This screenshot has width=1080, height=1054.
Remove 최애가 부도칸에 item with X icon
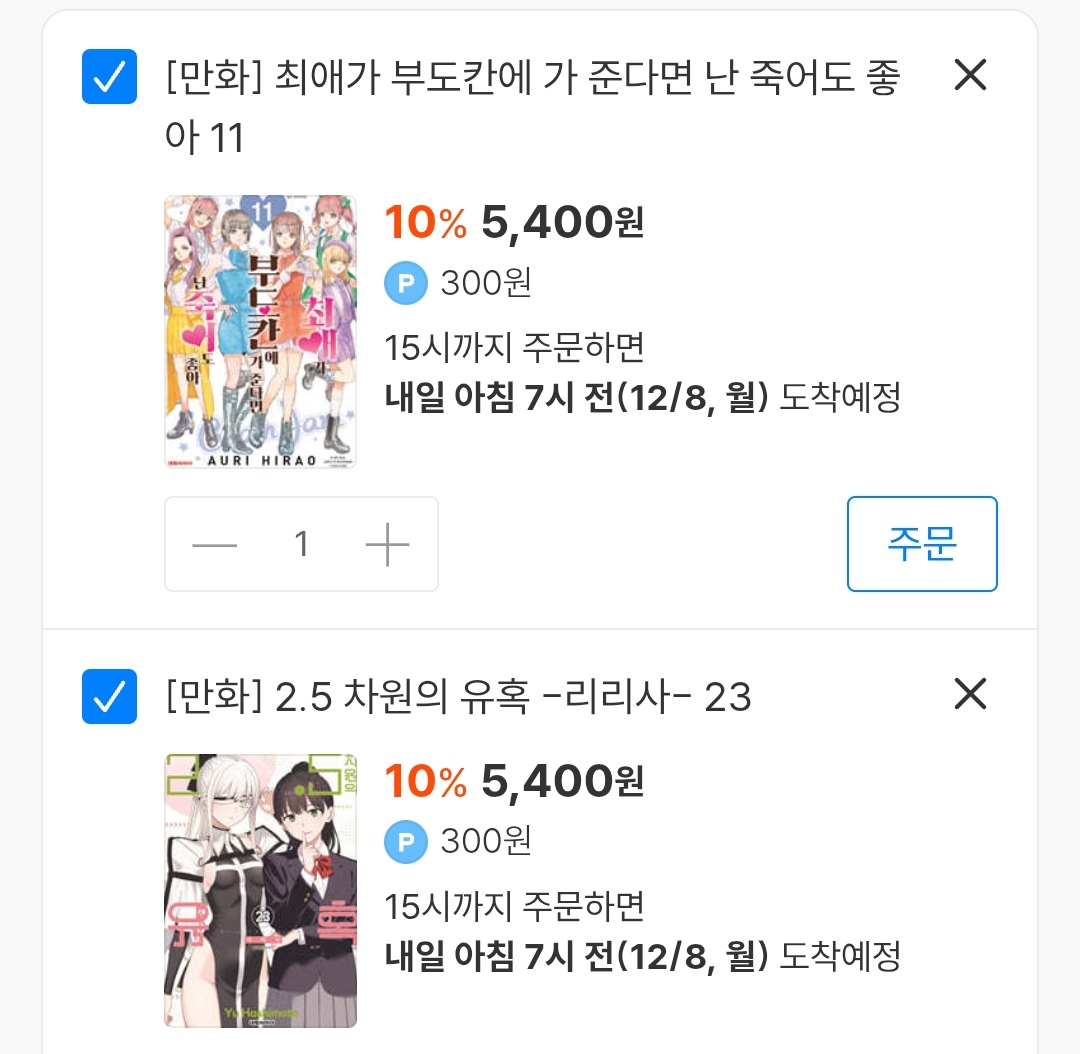tap(970, 75)
